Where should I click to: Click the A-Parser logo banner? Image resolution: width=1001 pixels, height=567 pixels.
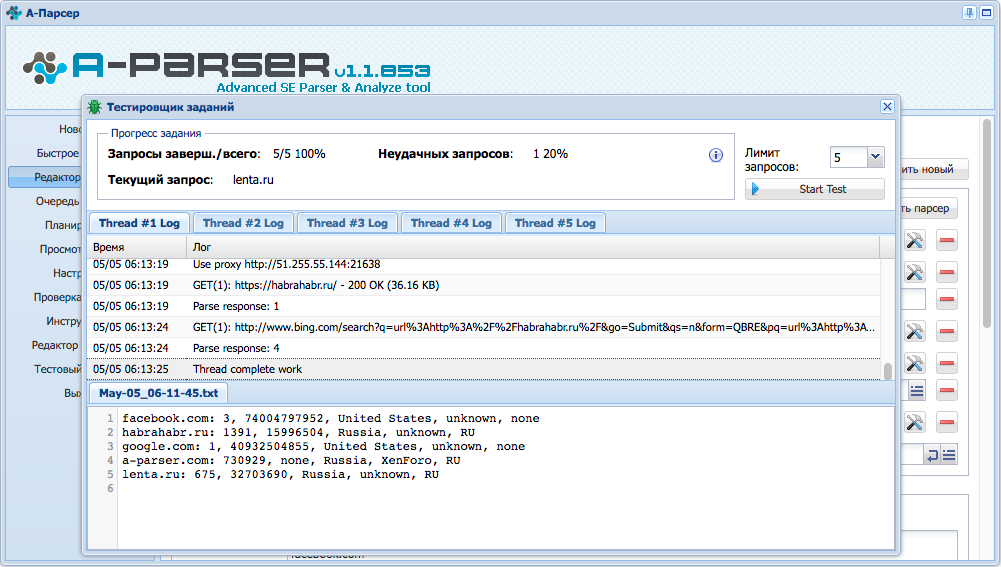click(227, 70)
